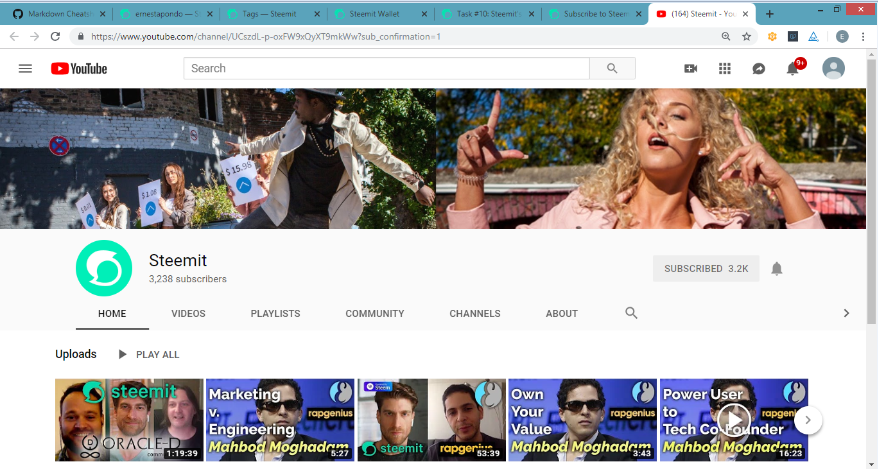
Task: Open the channel VIDEOS tab
Action: tap(188, 313)
